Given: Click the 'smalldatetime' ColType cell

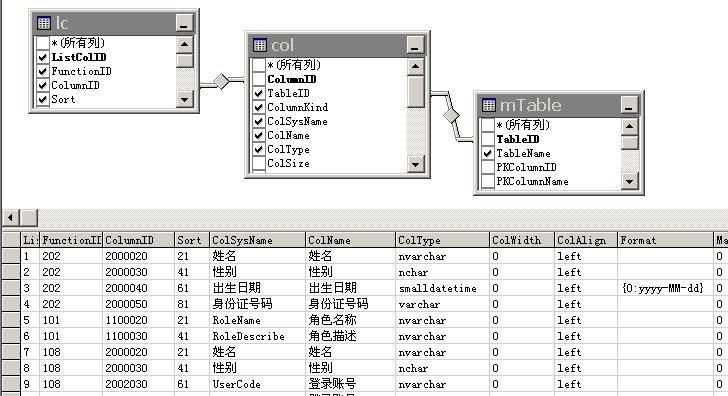Looking at the screenshot, I should coord(442,288).
